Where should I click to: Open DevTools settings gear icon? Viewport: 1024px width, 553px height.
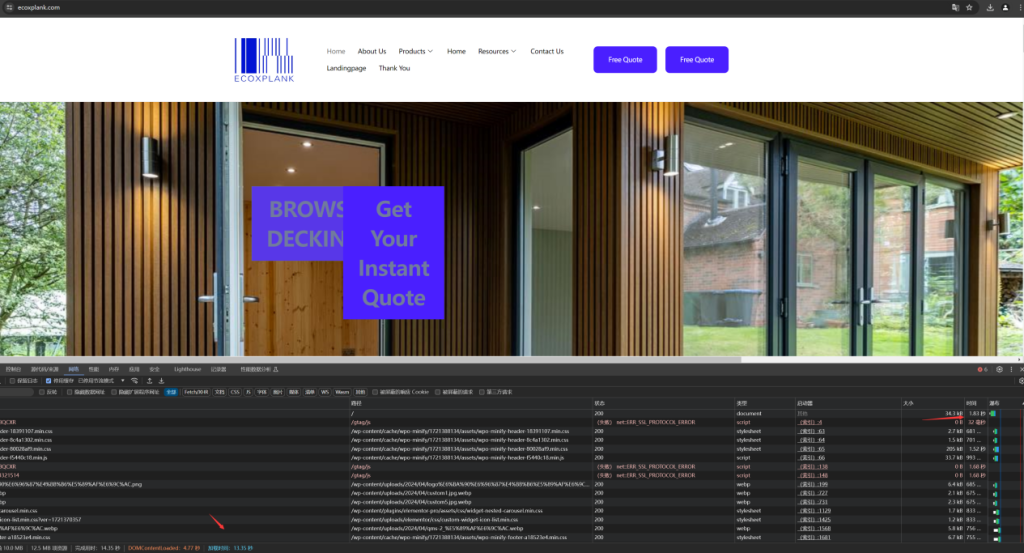[999, 369]
